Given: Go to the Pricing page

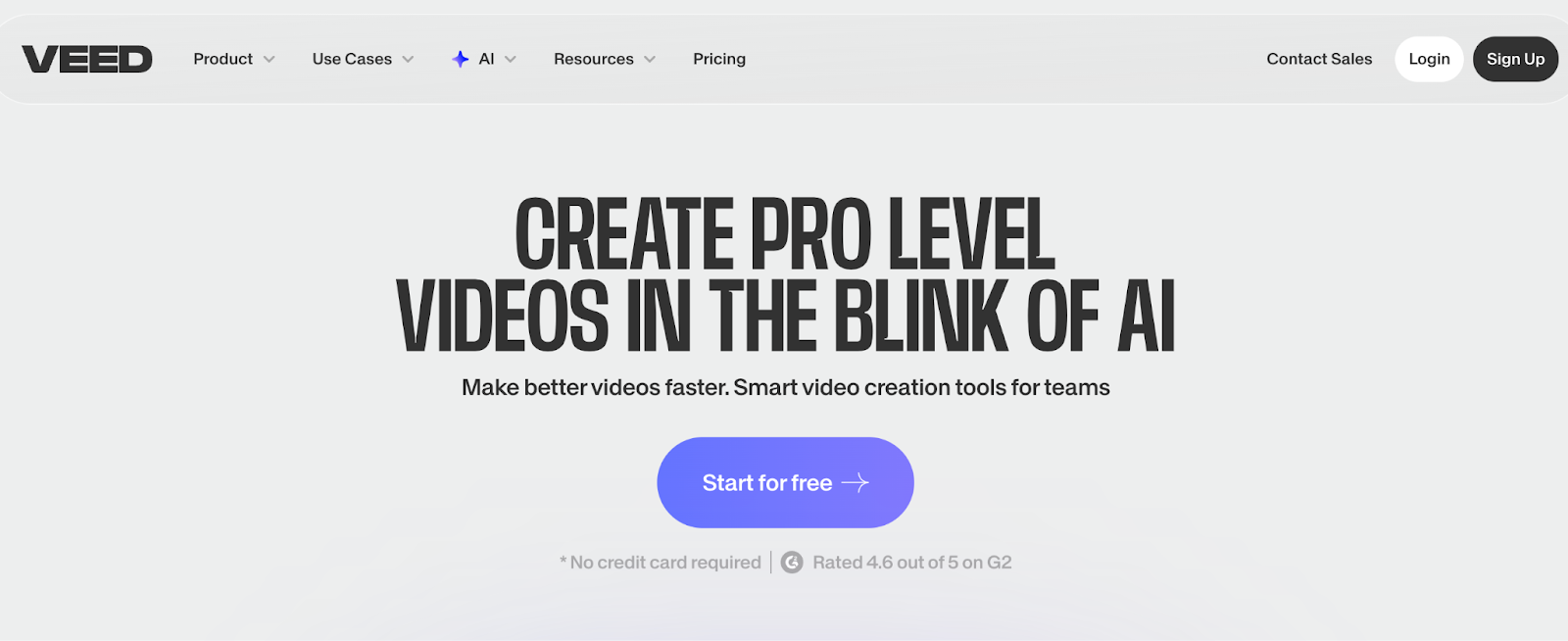Looking at the screenshot, I should 719,59.
